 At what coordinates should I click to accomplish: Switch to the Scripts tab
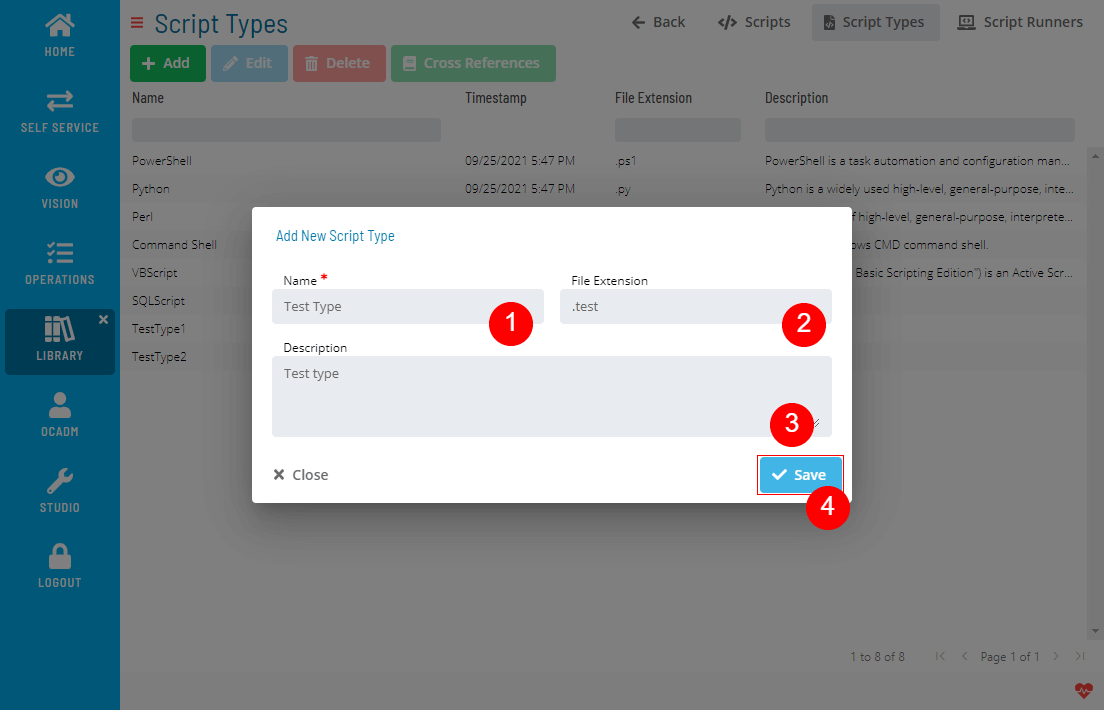[754, 22]
